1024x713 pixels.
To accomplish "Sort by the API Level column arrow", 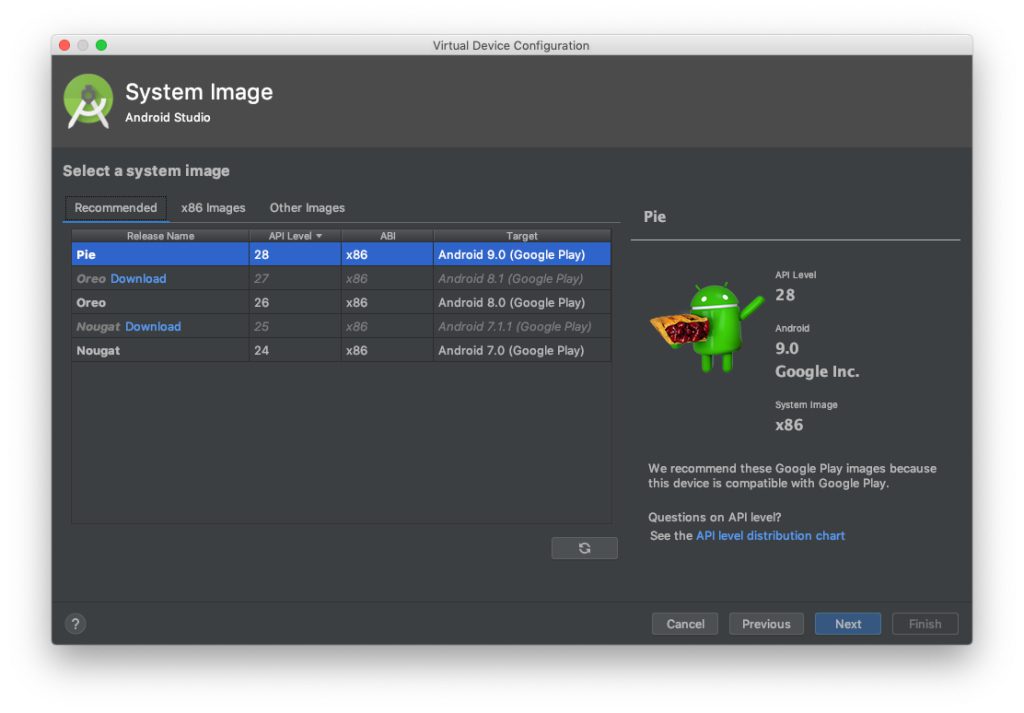I will pos(319,236).
